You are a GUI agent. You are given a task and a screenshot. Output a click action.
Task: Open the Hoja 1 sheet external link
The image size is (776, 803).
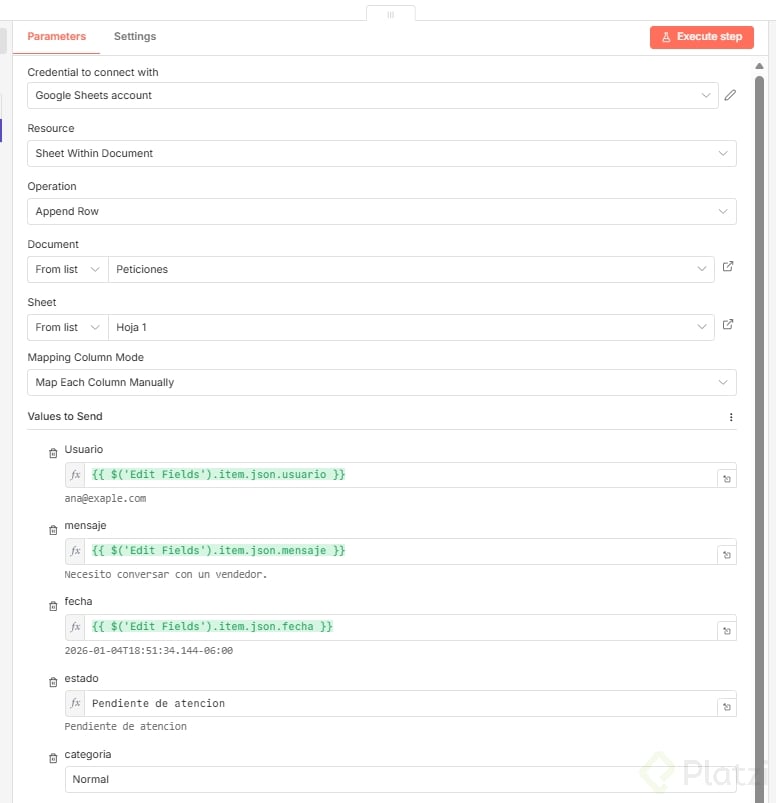[728, 325]
